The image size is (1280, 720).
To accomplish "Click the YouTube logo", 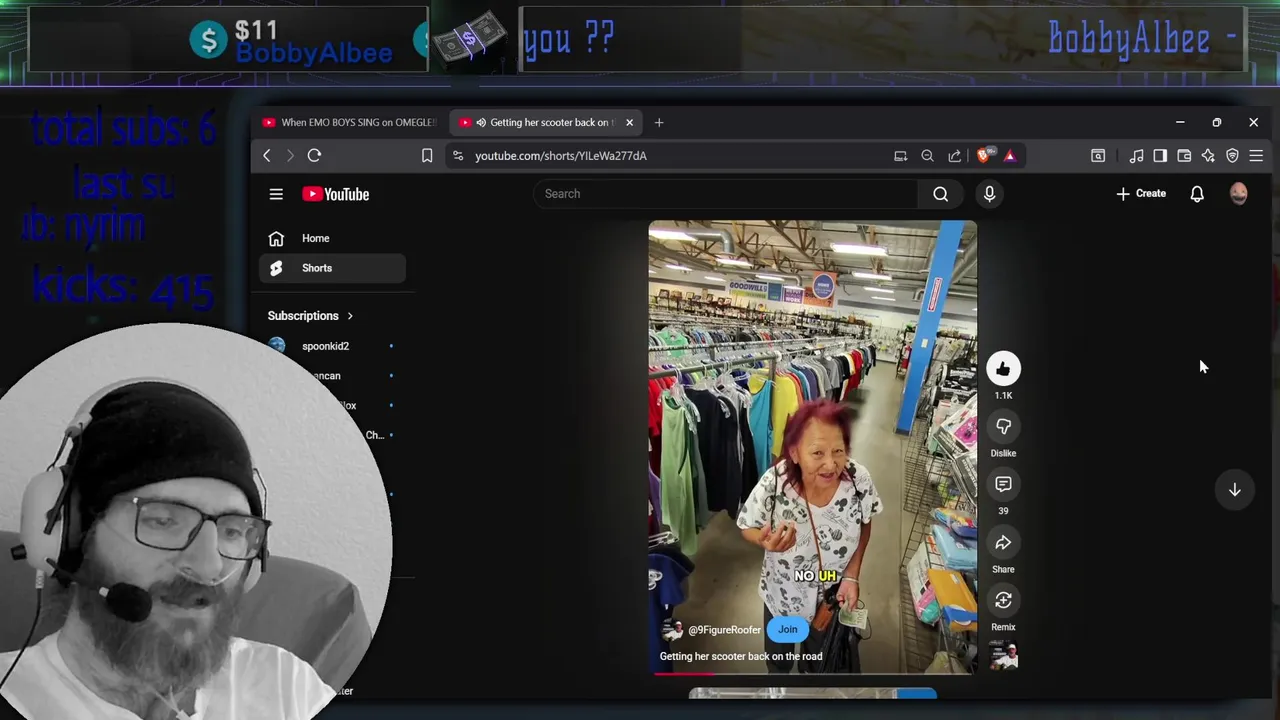I will pos(336,194).
